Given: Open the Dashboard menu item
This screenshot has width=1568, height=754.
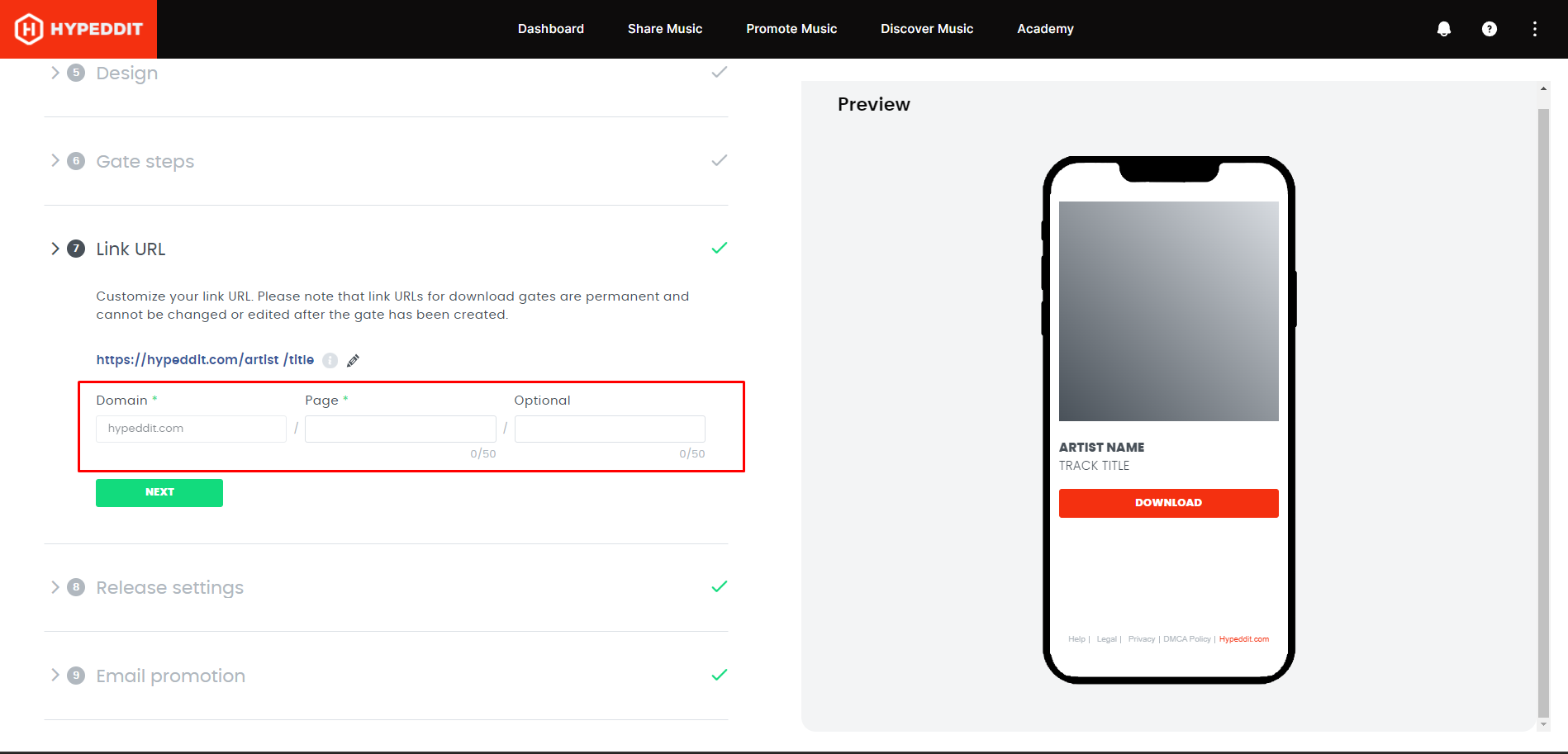Looking at the screenshot, I should point(550,29).
